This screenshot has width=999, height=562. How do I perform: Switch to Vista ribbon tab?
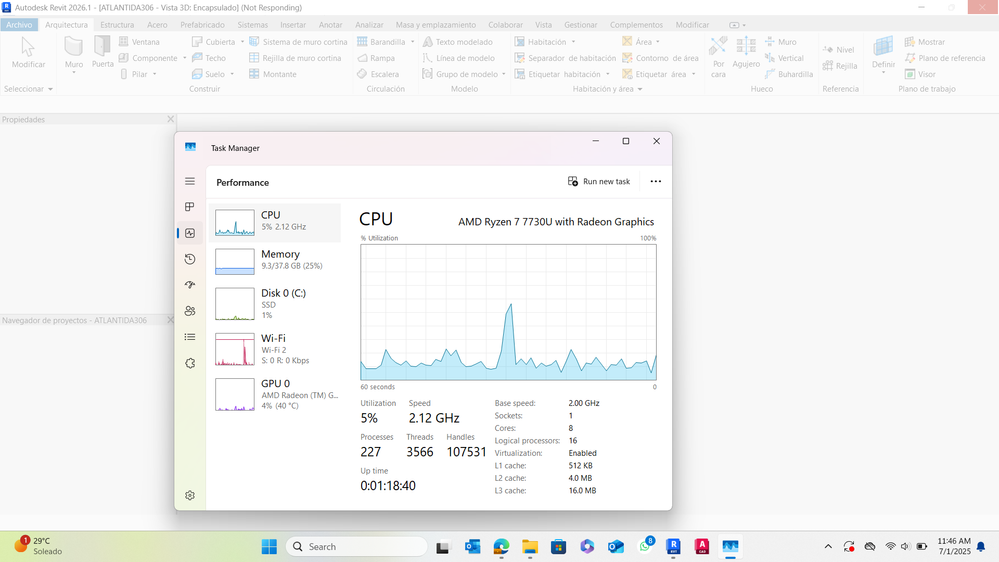(543, 25)
